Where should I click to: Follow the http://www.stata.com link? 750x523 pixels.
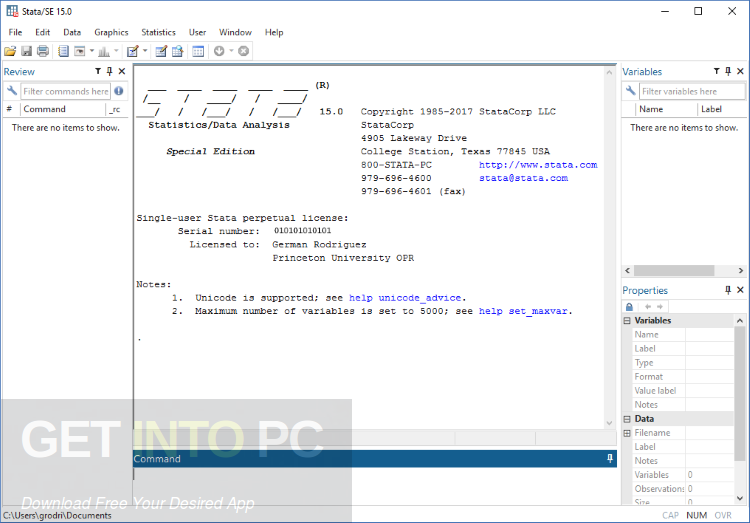pyautogui.click(x=538, y=165)
